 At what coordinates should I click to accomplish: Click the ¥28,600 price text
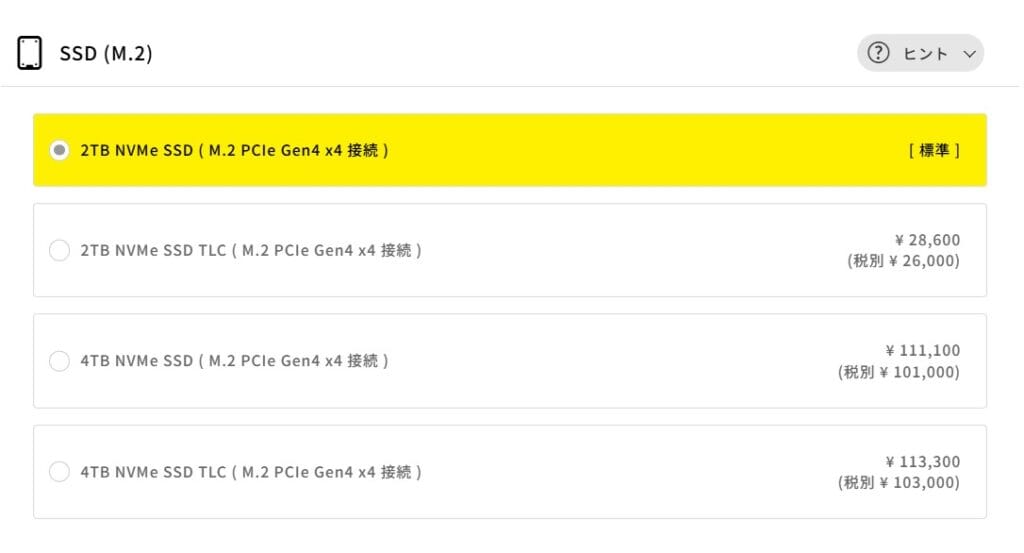[x=927, y=240]
